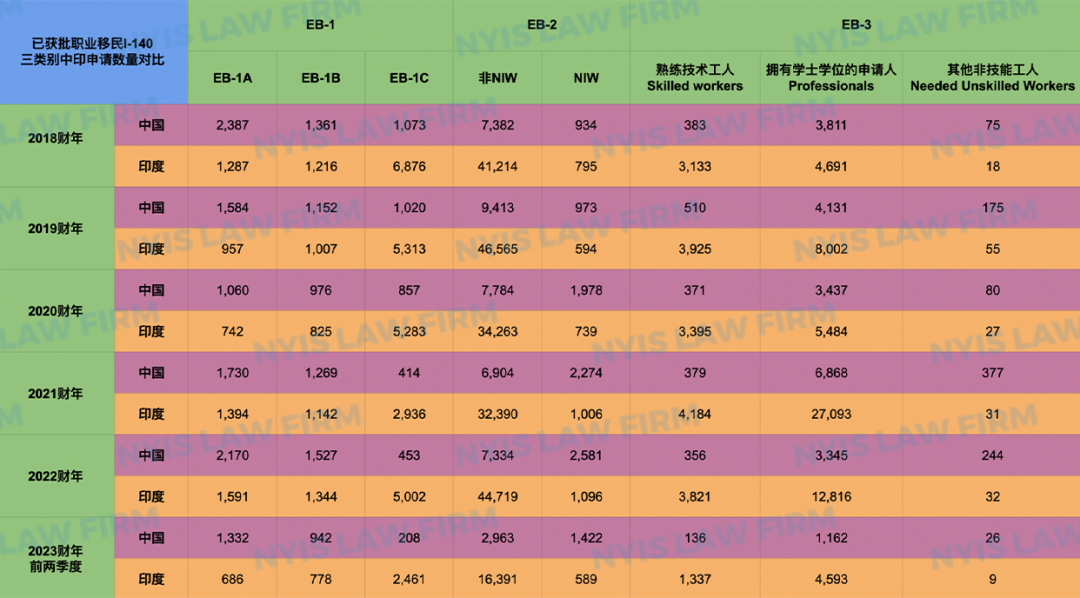This screenshot has width=1080, height=598.
Task: Select the 2022财年 row label
Action: (56, 476)
